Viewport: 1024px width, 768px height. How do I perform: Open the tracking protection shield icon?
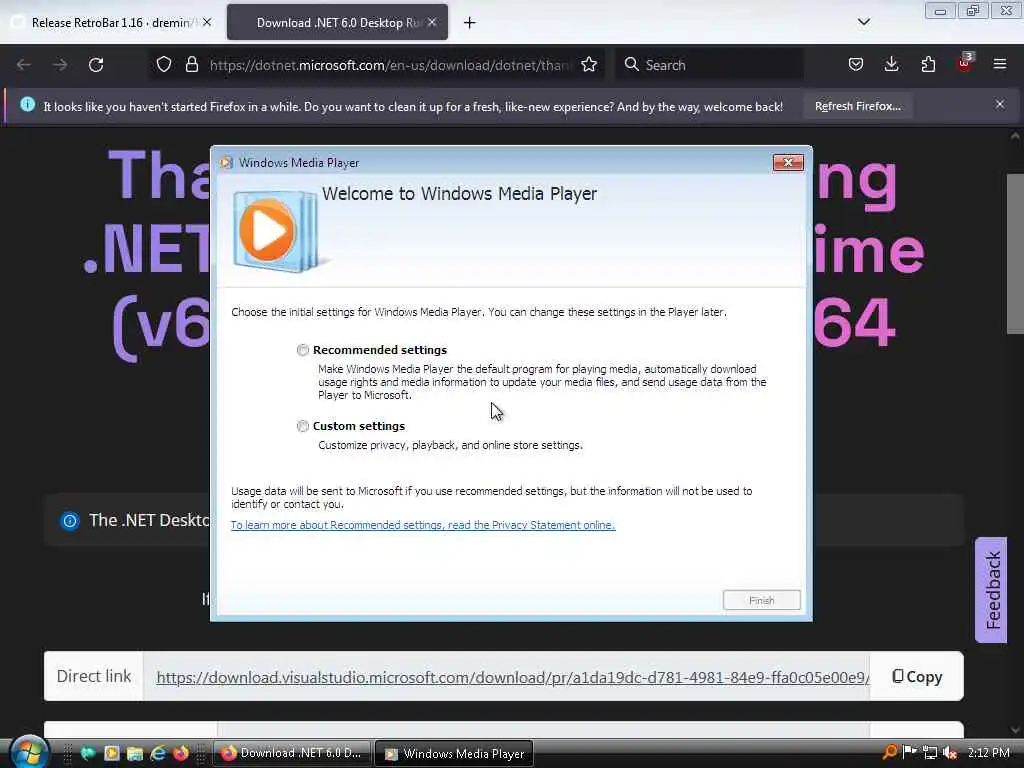tap(164, 65)
